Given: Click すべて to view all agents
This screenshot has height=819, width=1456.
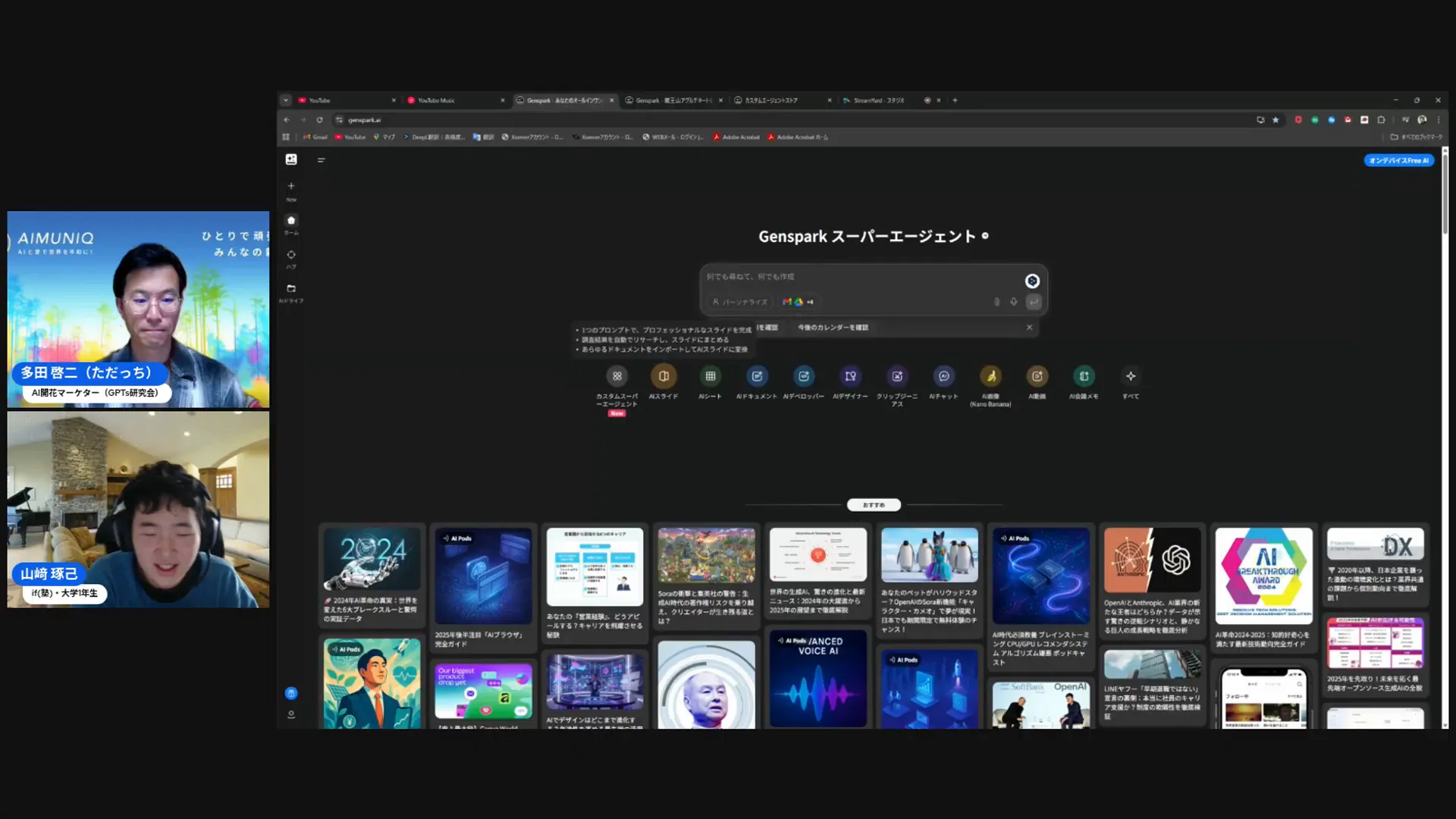Looking at the screenshot, I should pos(1130,376).
